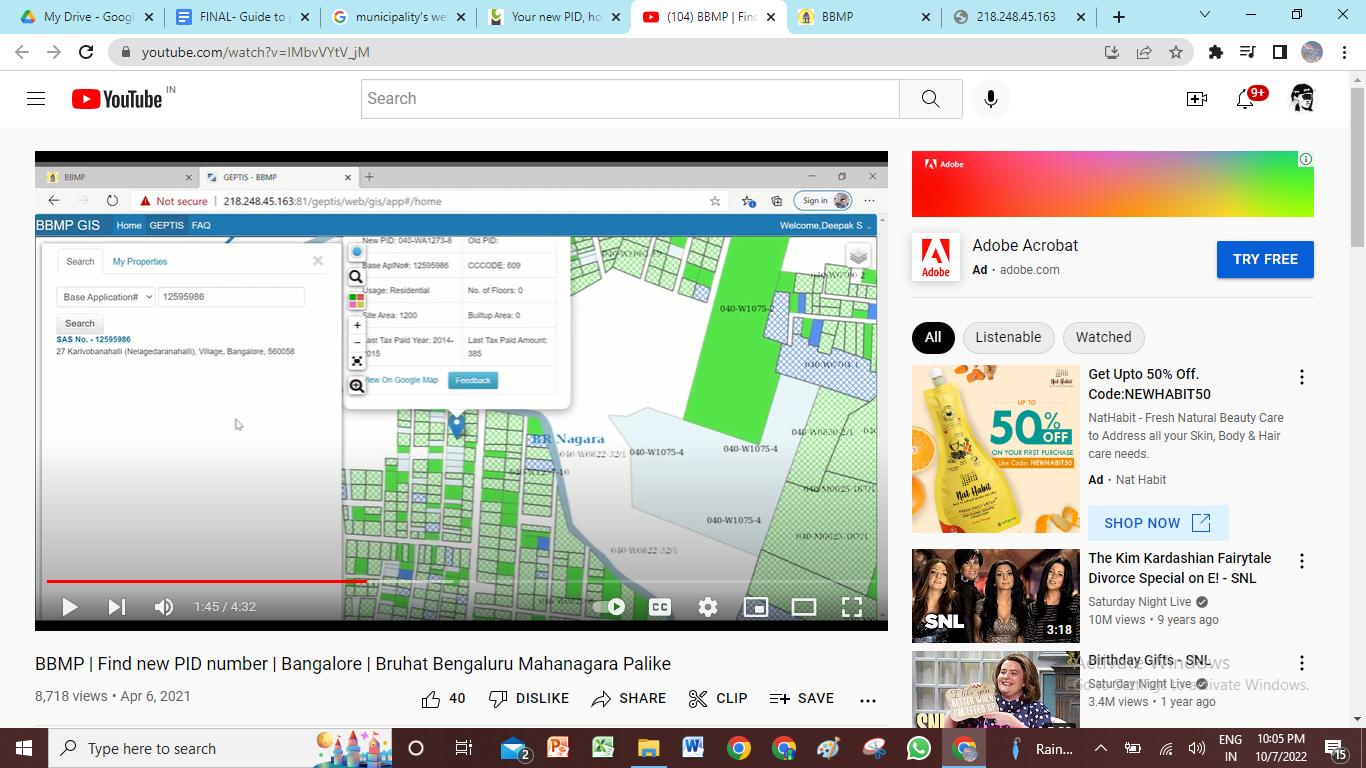The width and height of the screenshot is (1366, 768).
Task: Select the Listenable filter chip
Action: coord(1008,337)
